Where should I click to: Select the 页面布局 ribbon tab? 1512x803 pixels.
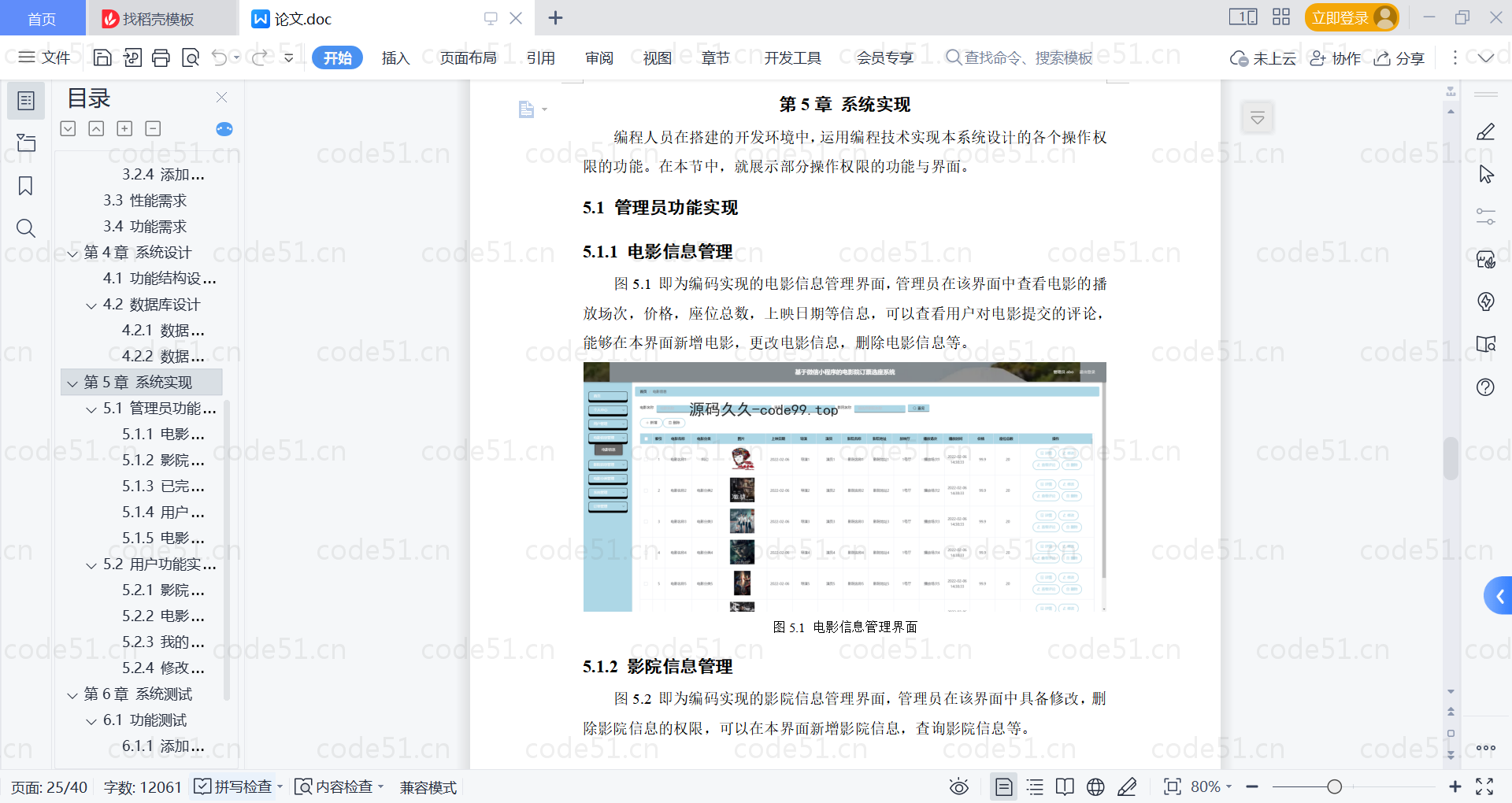tap(468, 57)
